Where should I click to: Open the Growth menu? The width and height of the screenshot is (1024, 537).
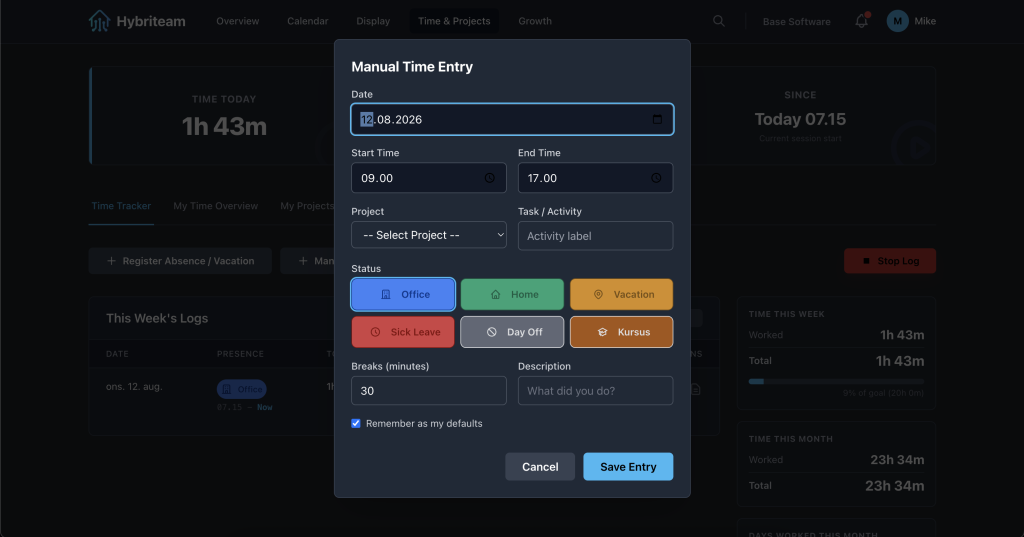pyautogui.click(x=535, y=21)
